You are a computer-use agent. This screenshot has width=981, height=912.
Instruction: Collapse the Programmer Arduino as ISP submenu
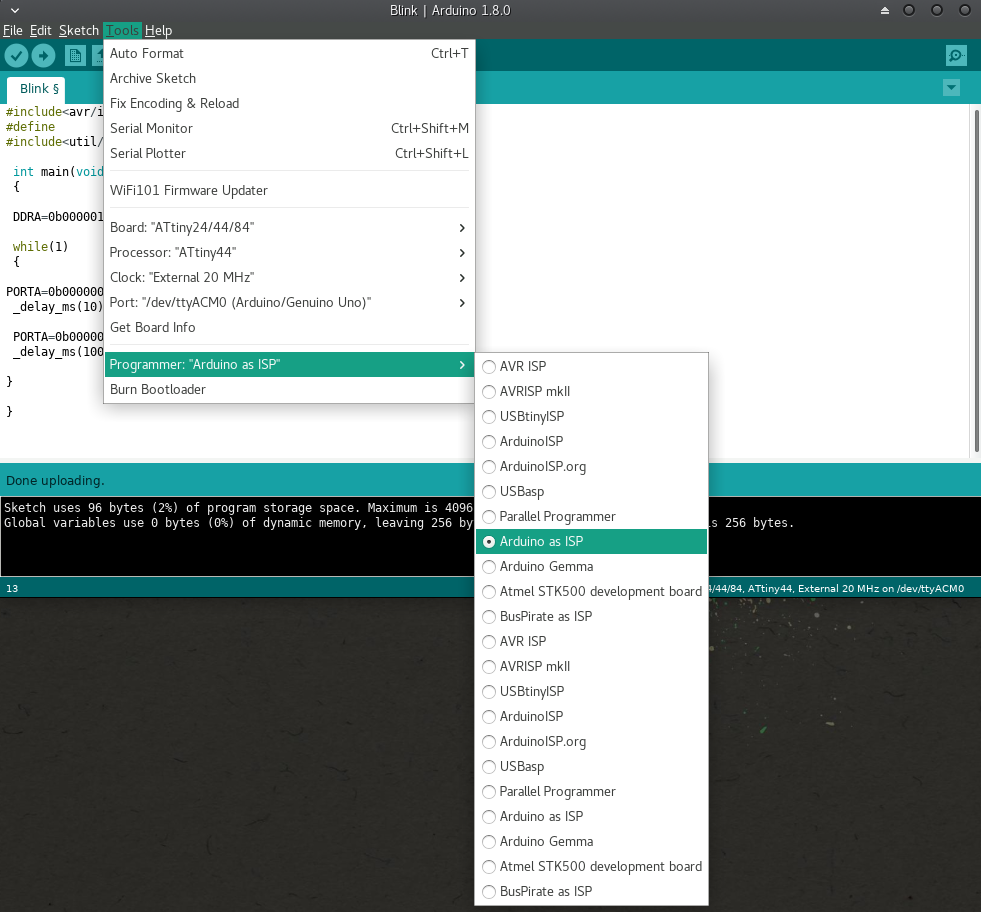pyautogui.click(x=289, y=364)
